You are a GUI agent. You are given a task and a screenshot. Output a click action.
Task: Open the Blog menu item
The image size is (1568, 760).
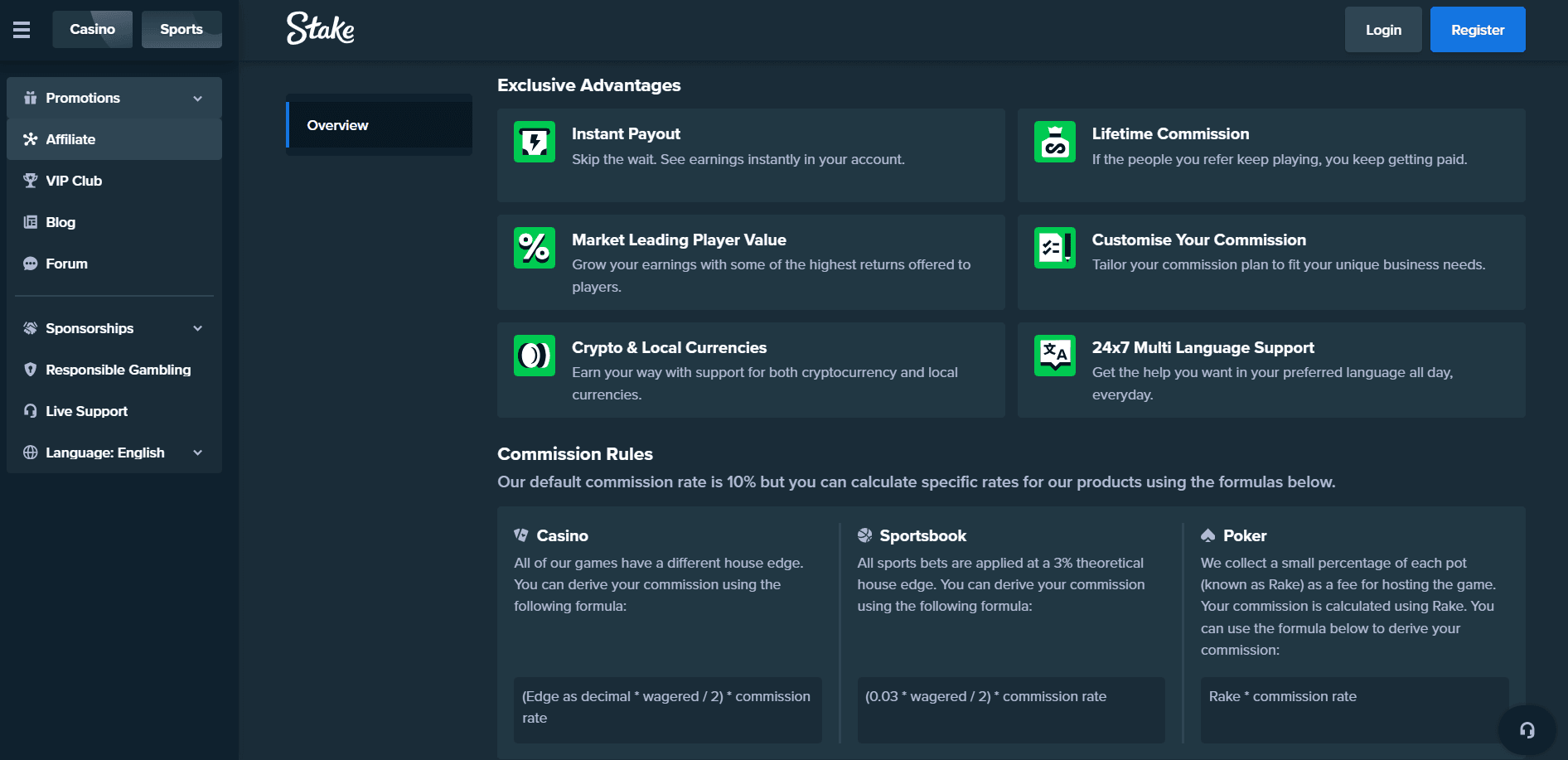[114, 222]
